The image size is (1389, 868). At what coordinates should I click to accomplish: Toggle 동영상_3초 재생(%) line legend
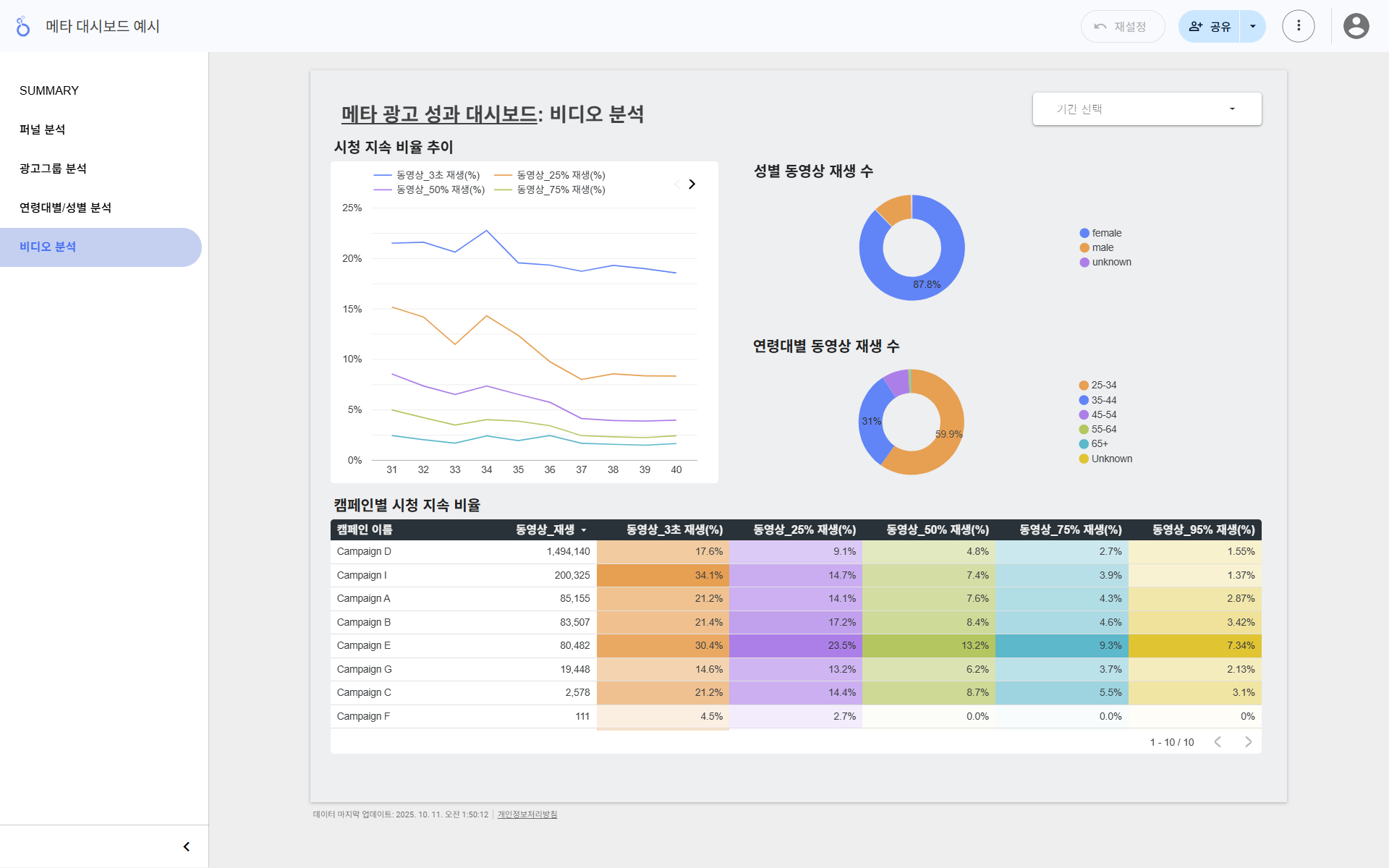(436, 175)
